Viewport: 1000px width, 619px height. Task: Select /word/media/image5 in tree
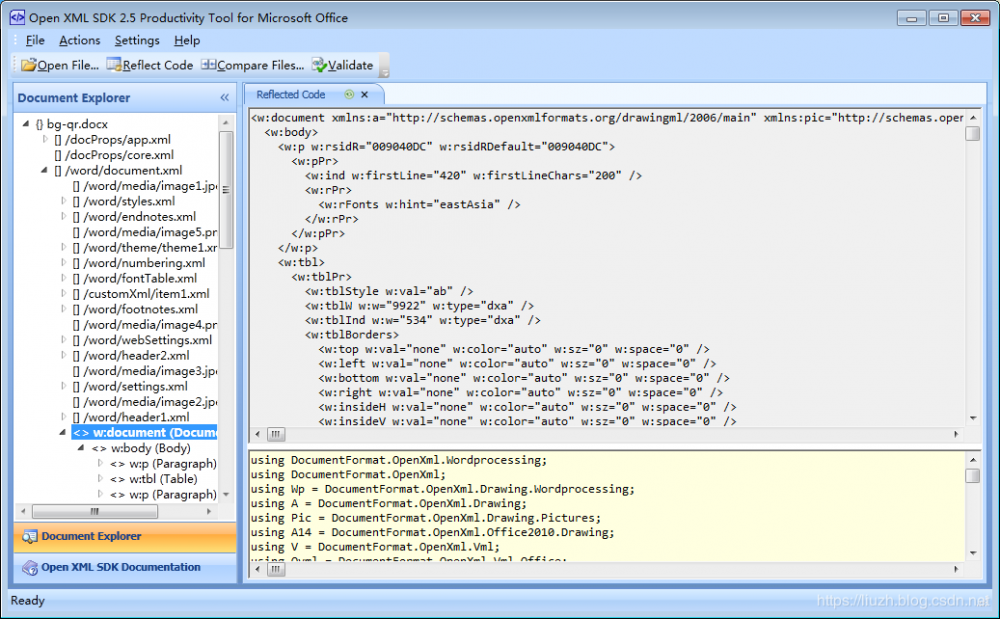[x=145, y=232]
